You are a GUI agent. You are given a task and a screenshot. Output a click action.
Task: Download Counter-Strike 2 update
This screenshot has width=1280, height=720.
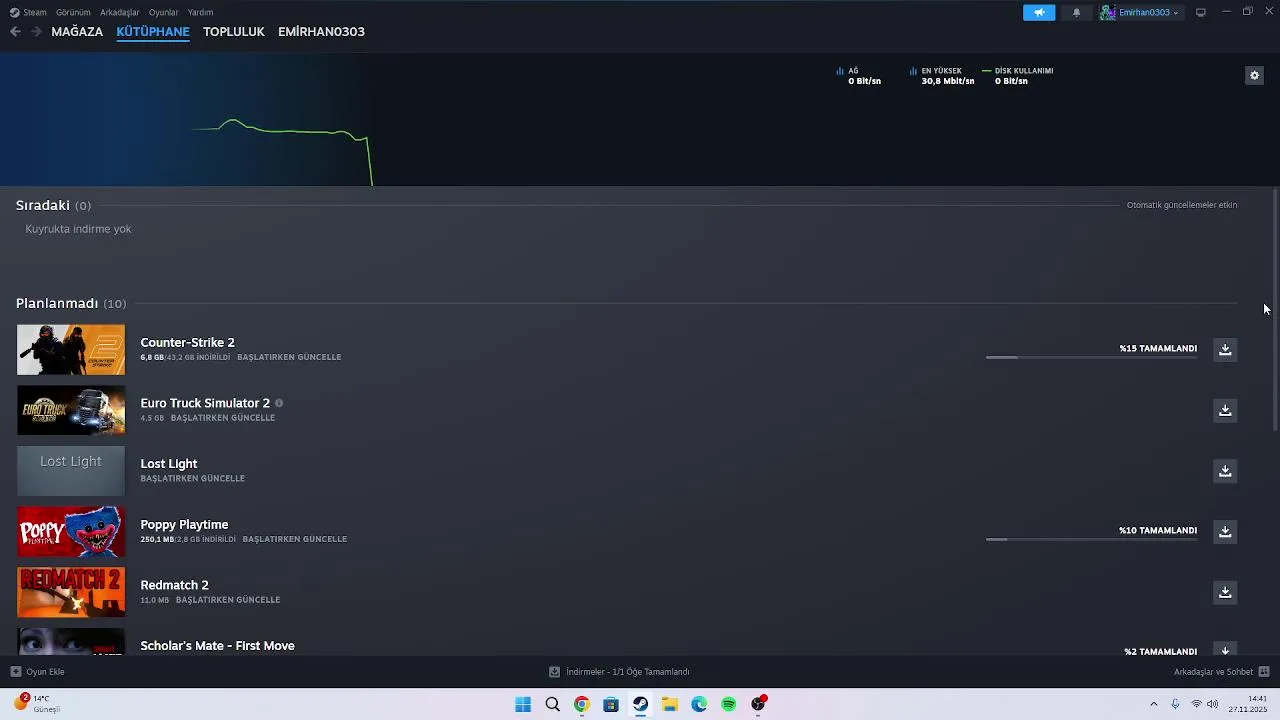[1225, 349]
